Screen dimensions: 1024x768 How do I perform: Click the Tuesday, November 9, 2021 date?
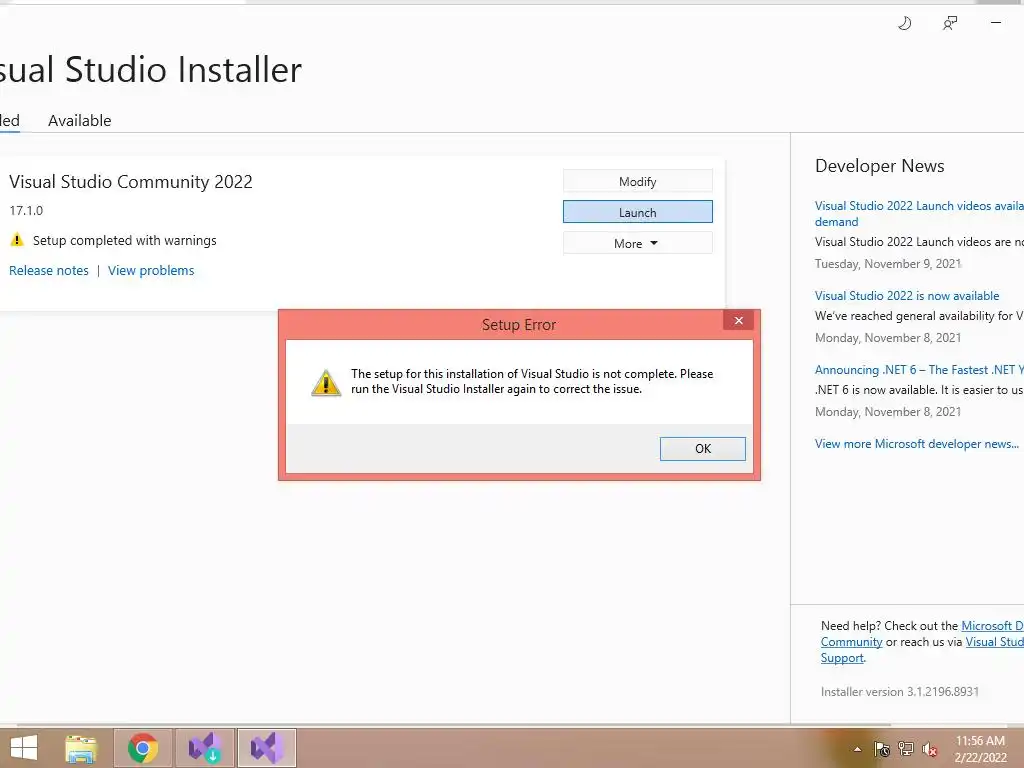pos(888,264)
